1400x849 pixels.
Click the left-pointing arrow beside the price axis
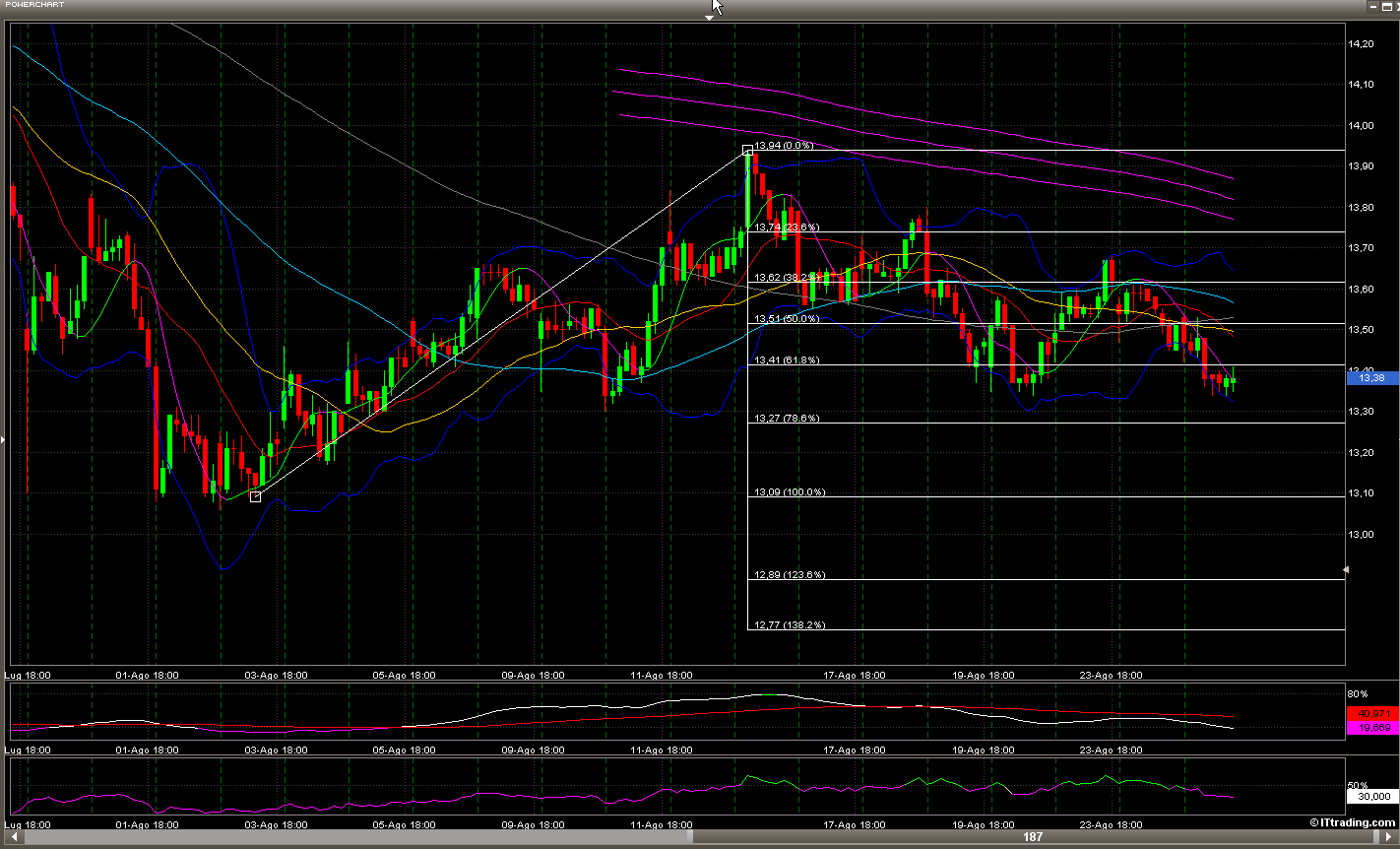point(1346,569)
